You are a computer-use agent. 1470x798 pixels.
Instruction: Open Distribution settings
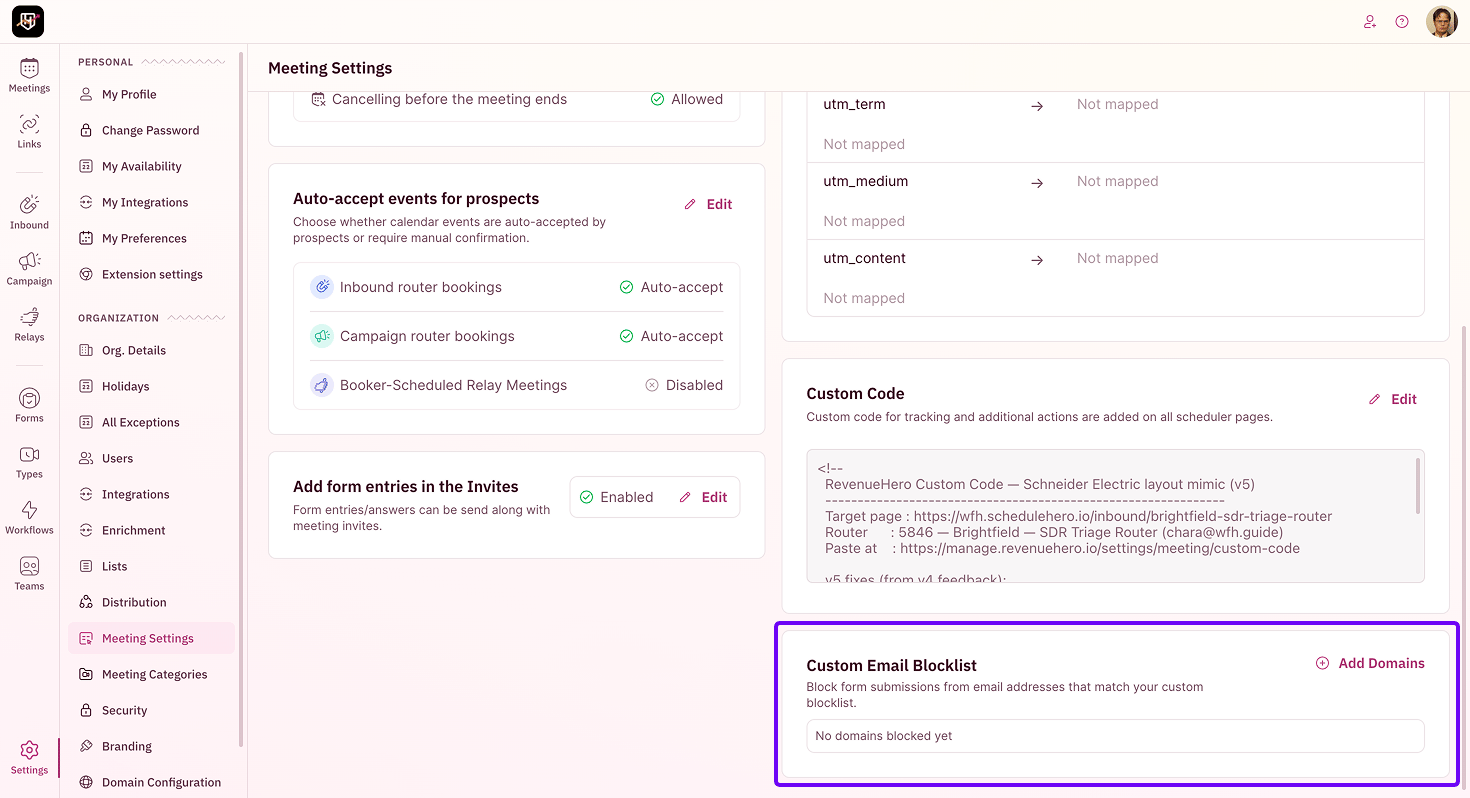(x=151, y=602)
